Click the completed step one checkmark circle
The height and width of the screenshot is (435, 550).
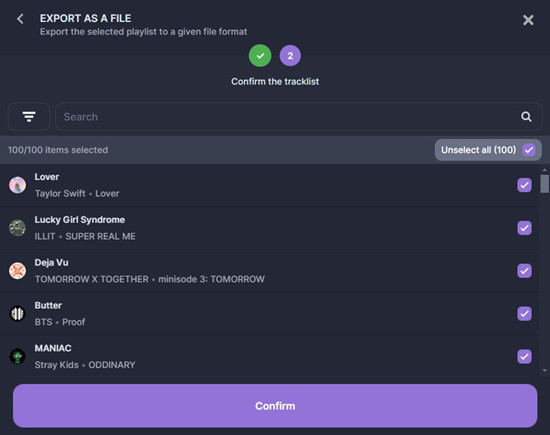point(260,56)
